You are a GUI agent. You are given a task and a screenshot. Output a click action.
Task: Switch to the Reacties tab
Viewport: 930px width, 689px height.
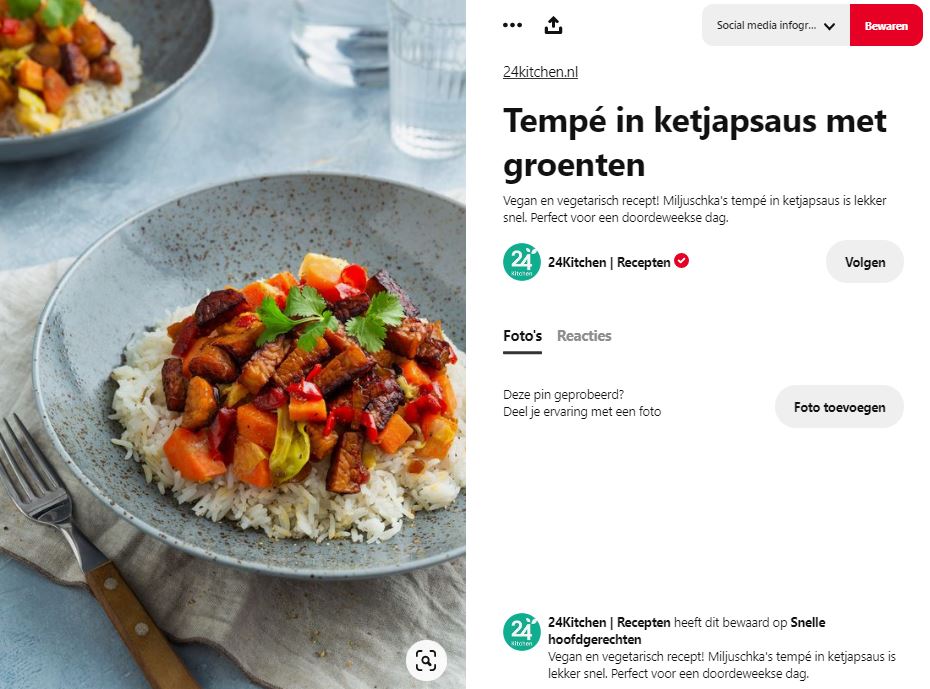tap(584, 336)
